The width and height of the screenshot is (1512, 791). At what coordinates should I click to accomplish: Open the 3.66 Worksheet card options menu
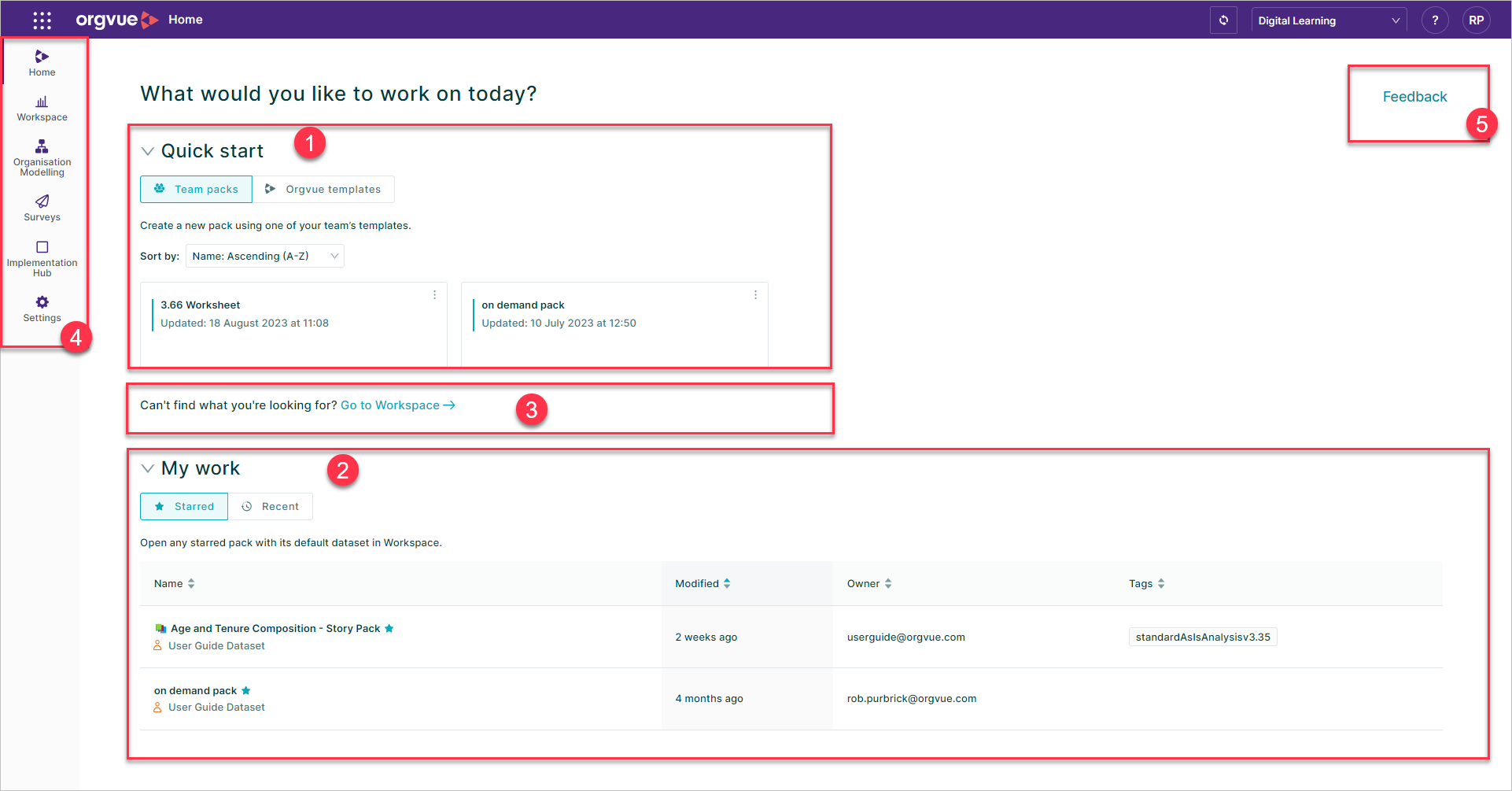(434, 294)
